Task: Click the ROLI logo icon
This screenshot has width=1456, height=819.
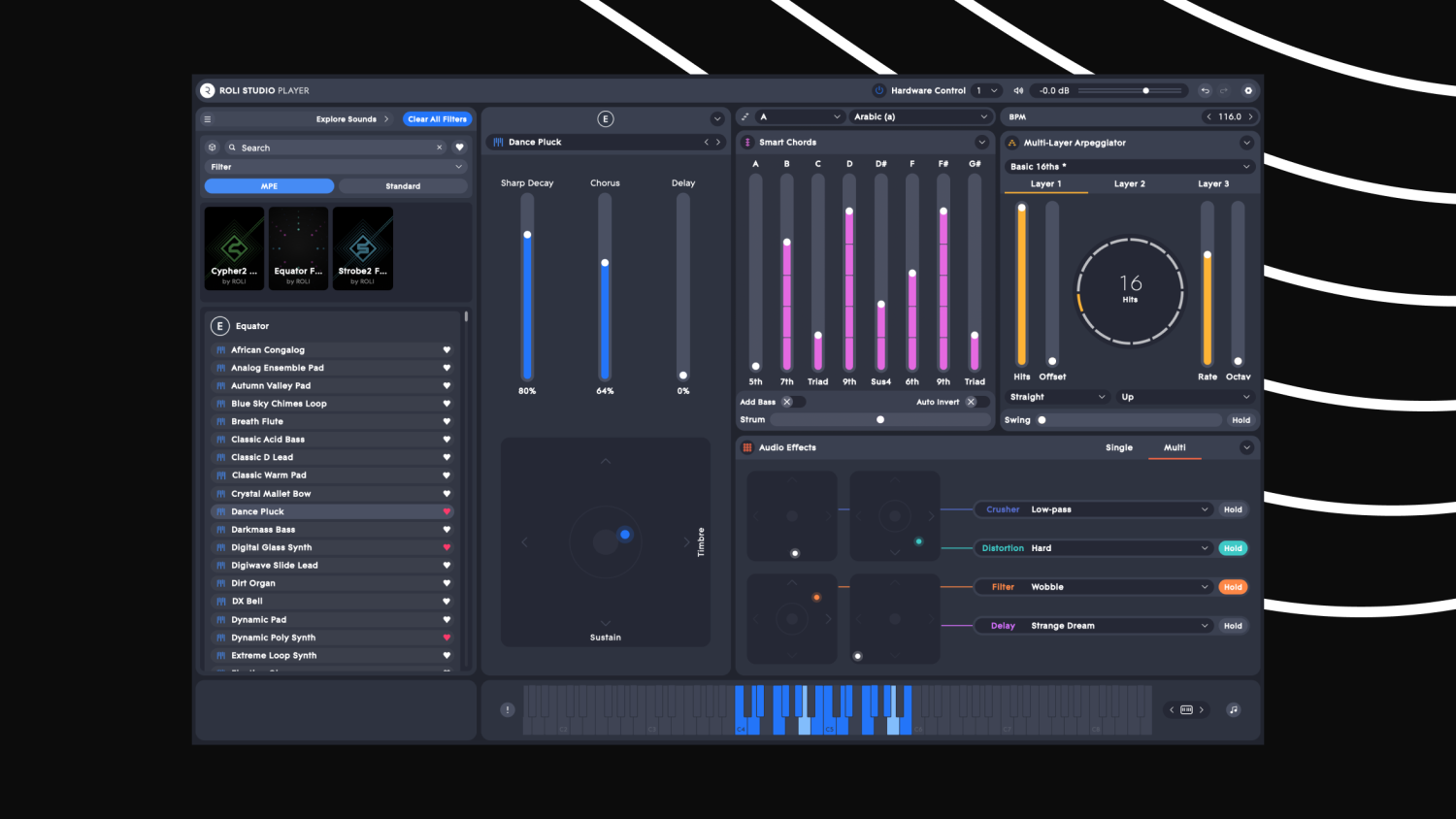Action: (x=207, y=90)
